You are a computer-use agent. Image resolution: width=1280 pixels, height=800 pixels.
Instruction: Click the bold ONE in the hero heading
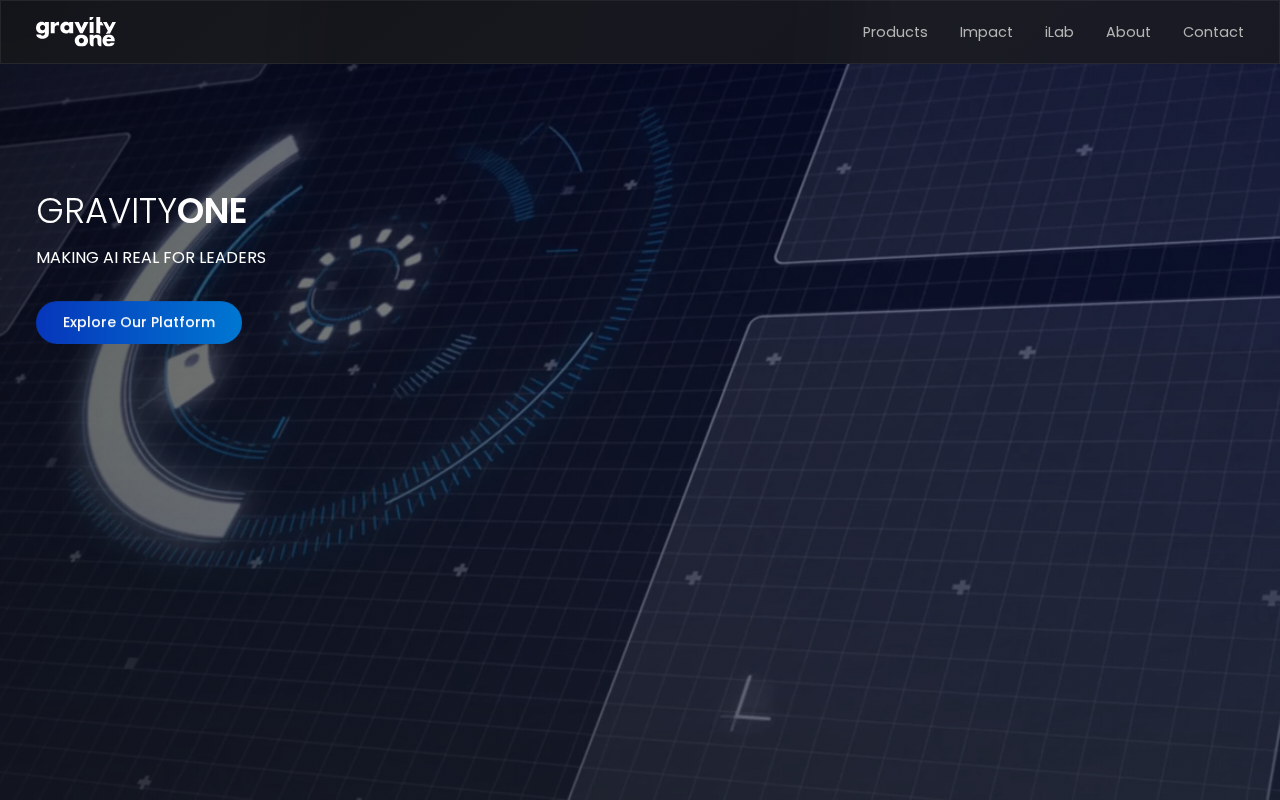211,211
